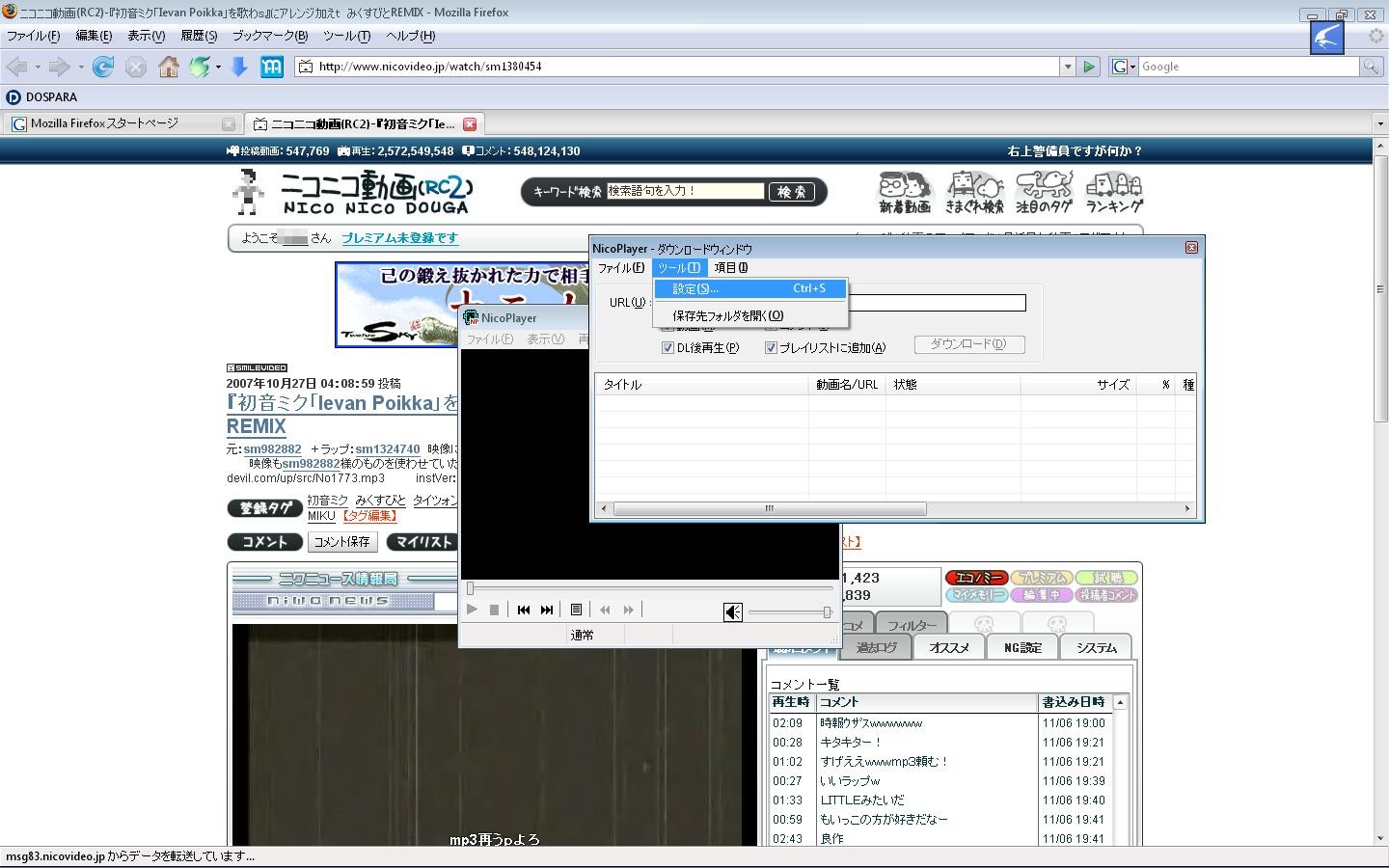Screen dimensions: 1389x868
Task: Click NicoPlayer rewind button
Action: (605, 610)
